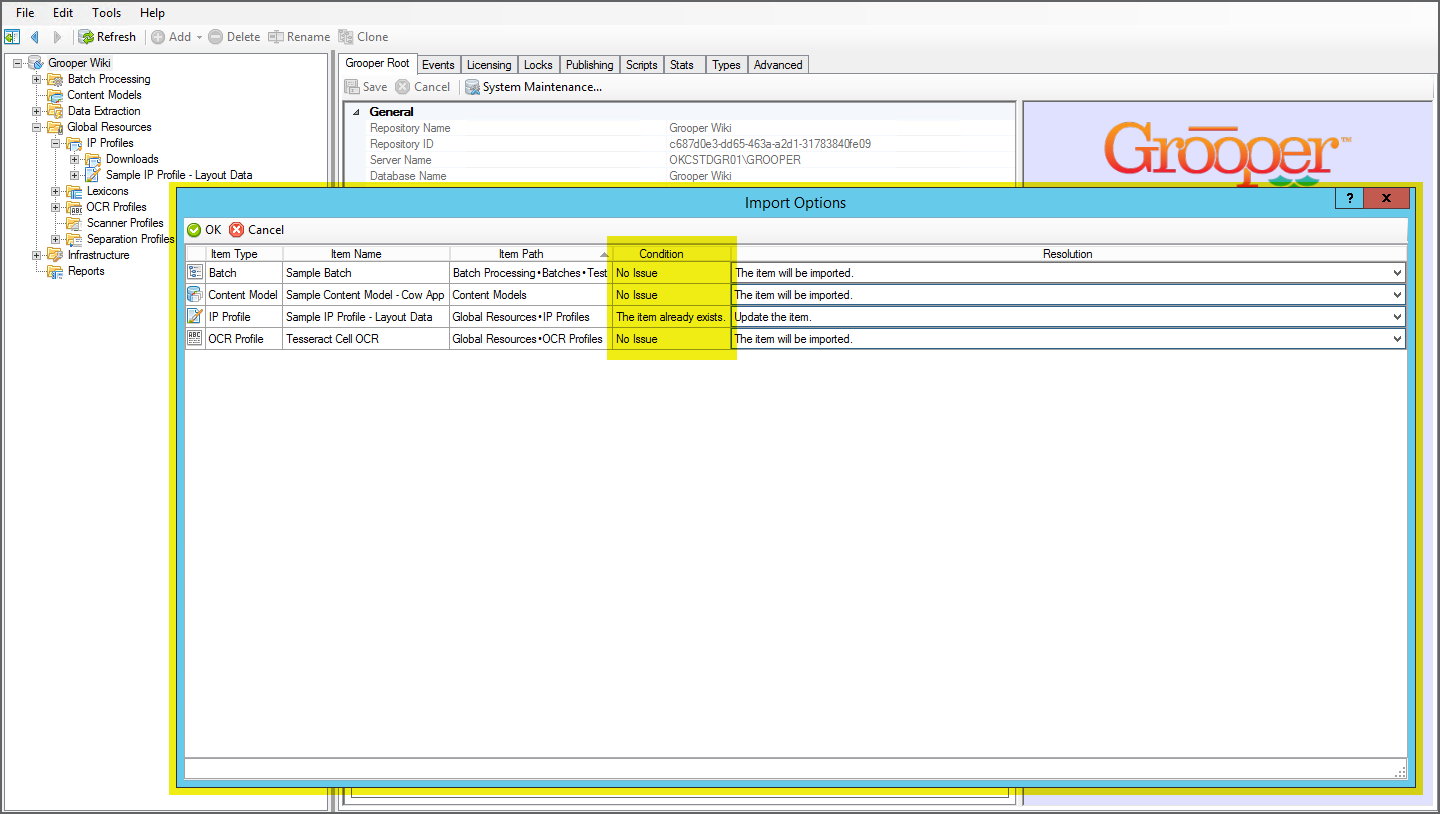This screenshot has height=814, width=1440.
Task: Collapse the IP Profiles tree node
Action: (56, 143)
